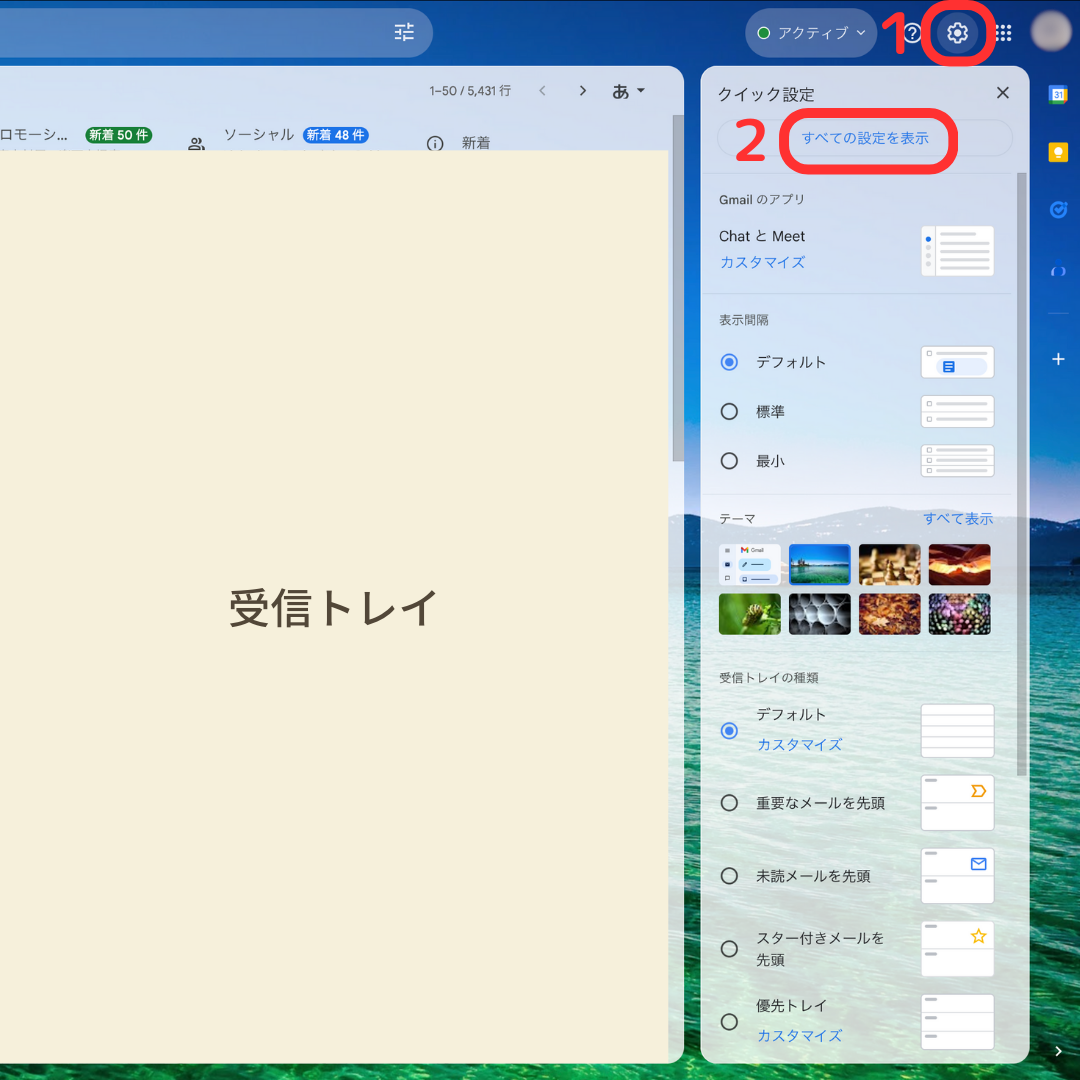Click 標準 density preview thumbnail

coord(957,411)
